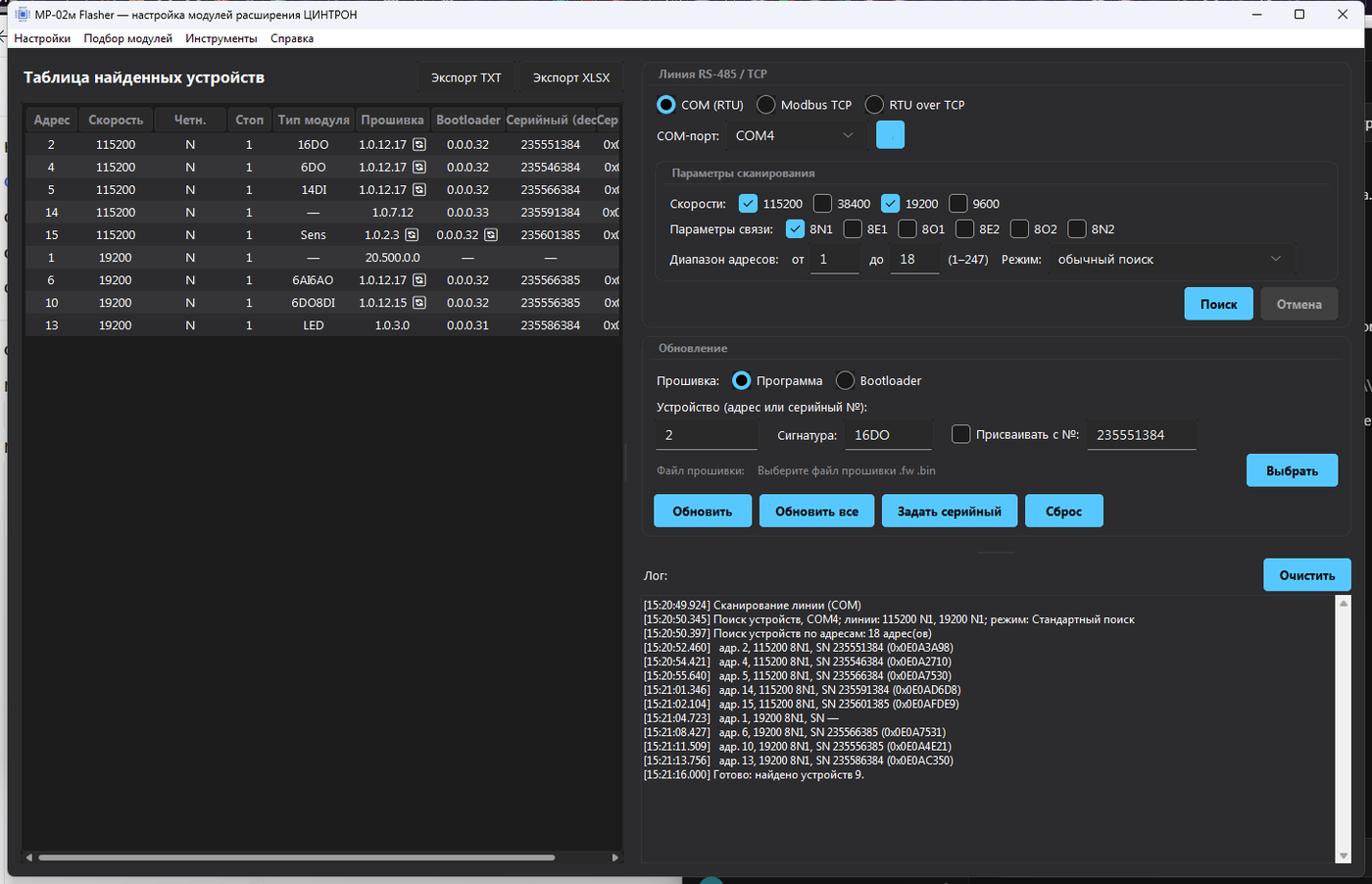Select Программа firmware type radio
The width and height of the screenshot is (1372, 884).
click(x=742, y=380)
